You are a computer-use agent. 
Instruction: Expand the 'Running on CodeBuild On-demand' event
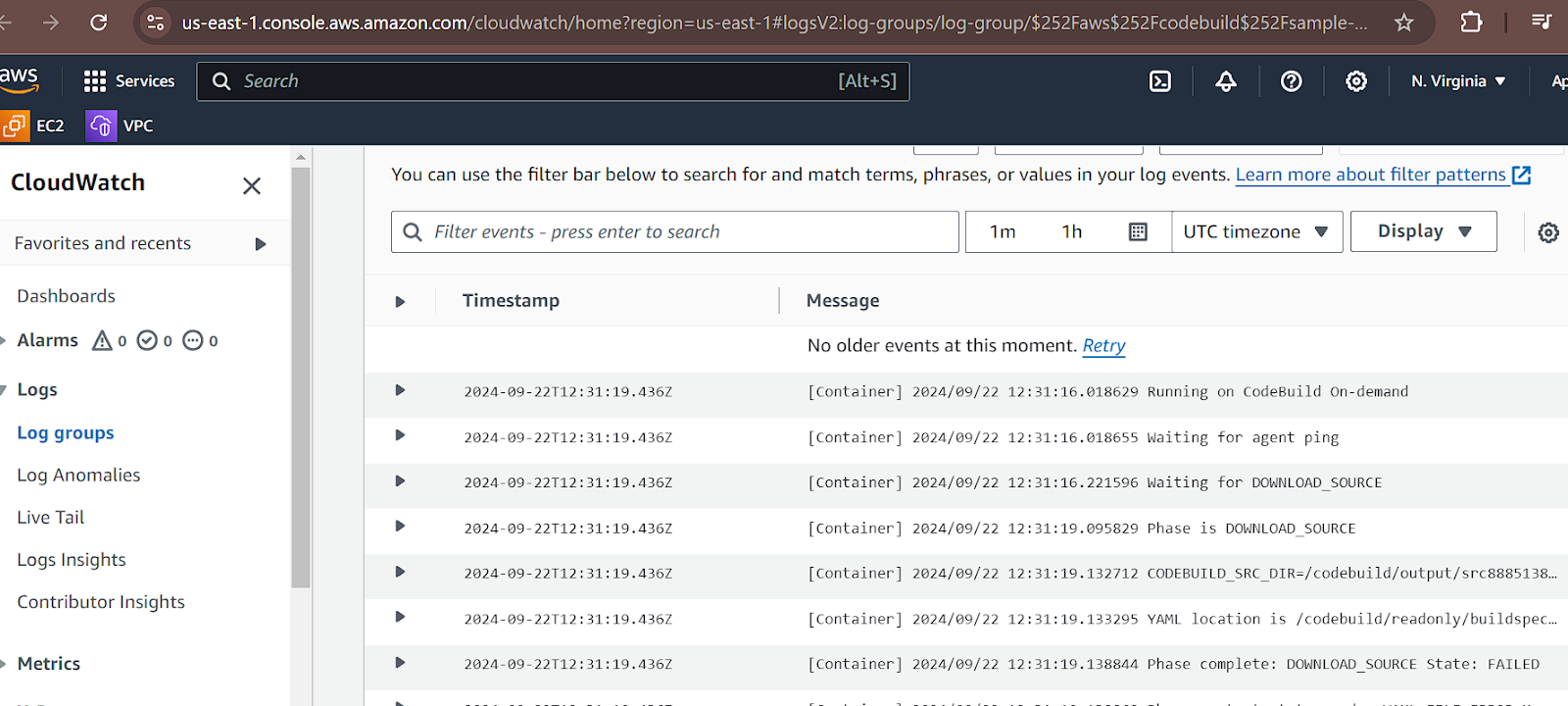pos(400,390)
